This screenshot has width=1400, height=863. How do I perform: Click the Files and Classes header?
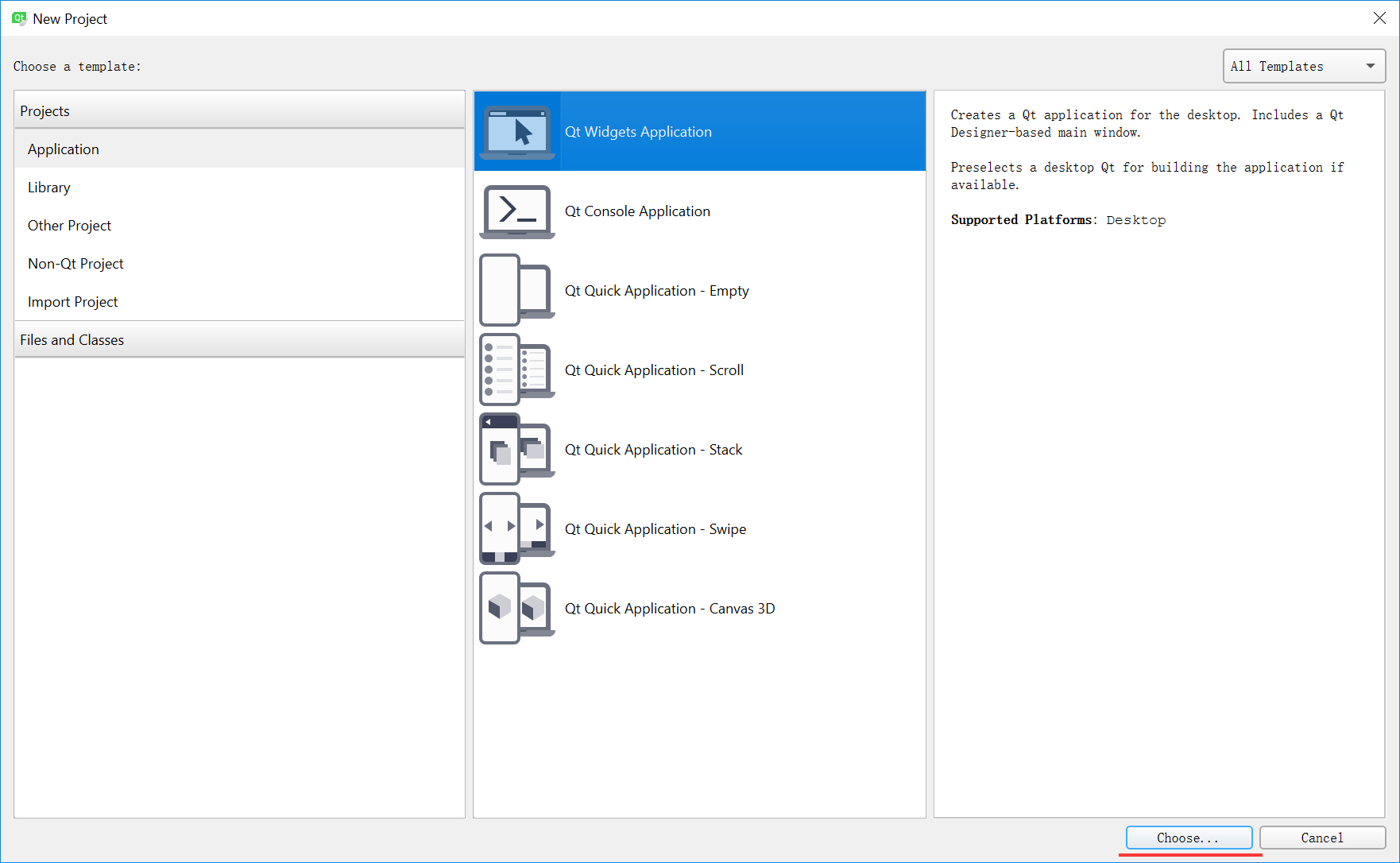pyautogui.click(x=239, y=339)
